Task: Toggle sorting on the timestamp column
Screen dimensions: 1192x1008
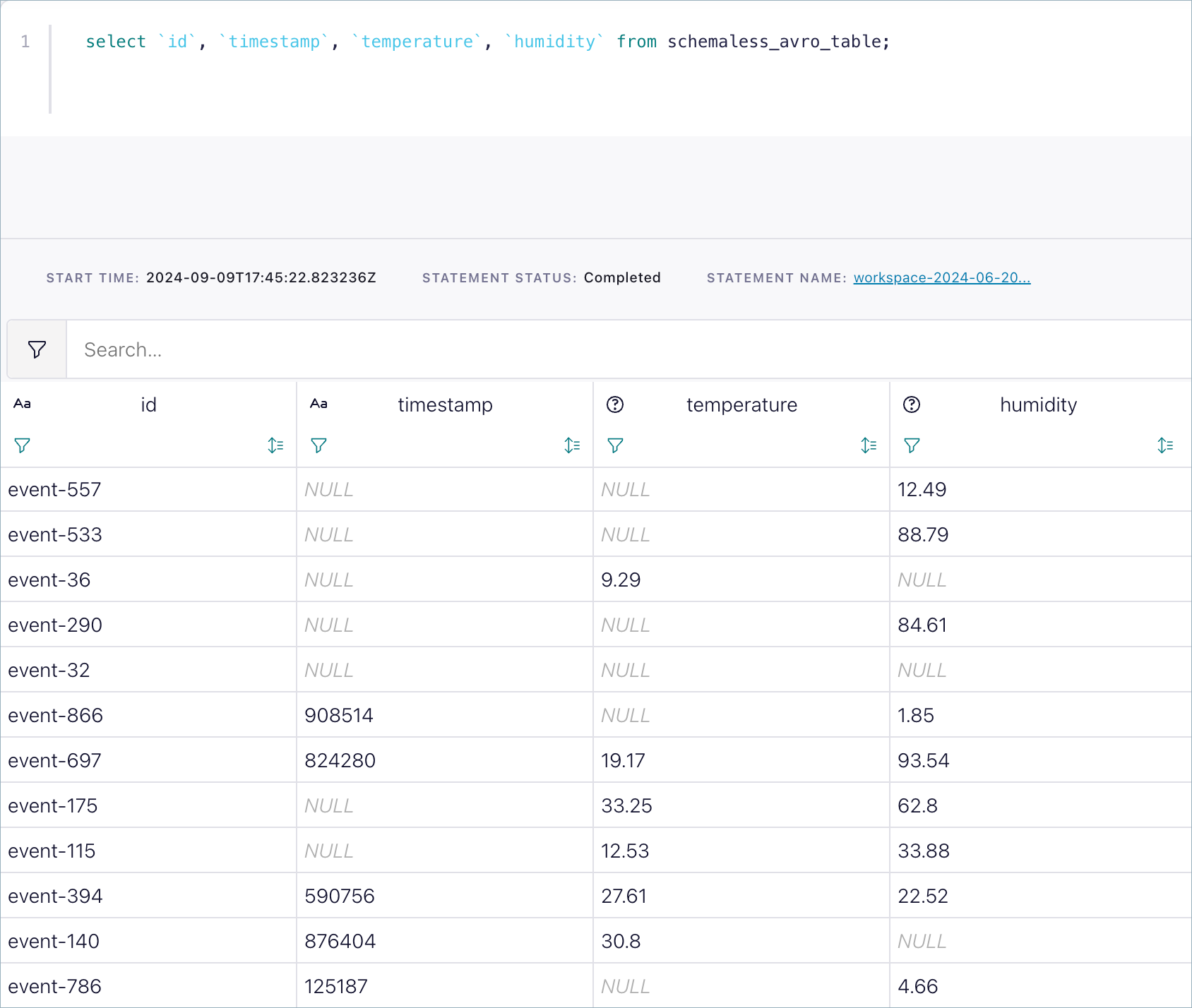Action: click(x=572, y=445)
